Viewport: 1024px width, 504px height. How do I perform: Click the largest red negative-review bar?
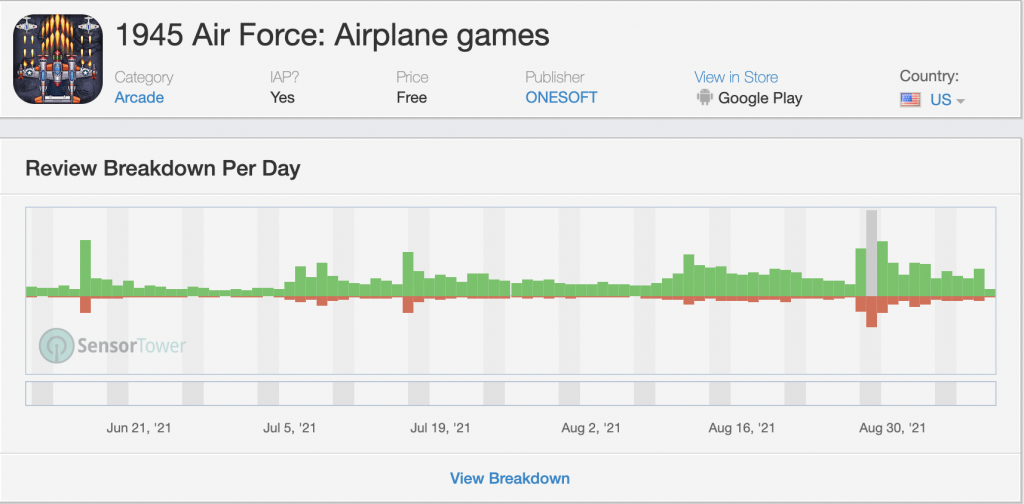(871, 312)
